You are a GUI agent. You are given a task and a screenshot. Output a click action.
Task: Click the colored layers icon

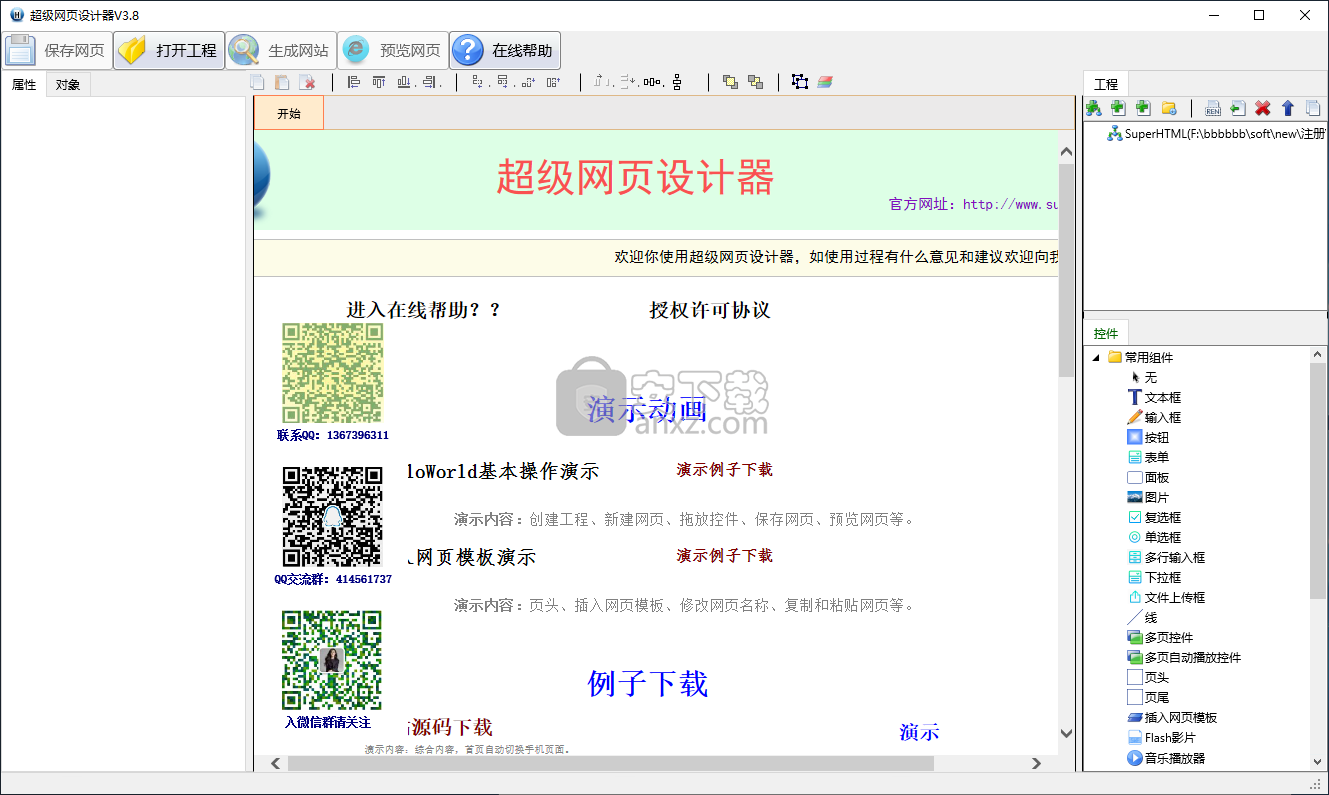(825, 82)
